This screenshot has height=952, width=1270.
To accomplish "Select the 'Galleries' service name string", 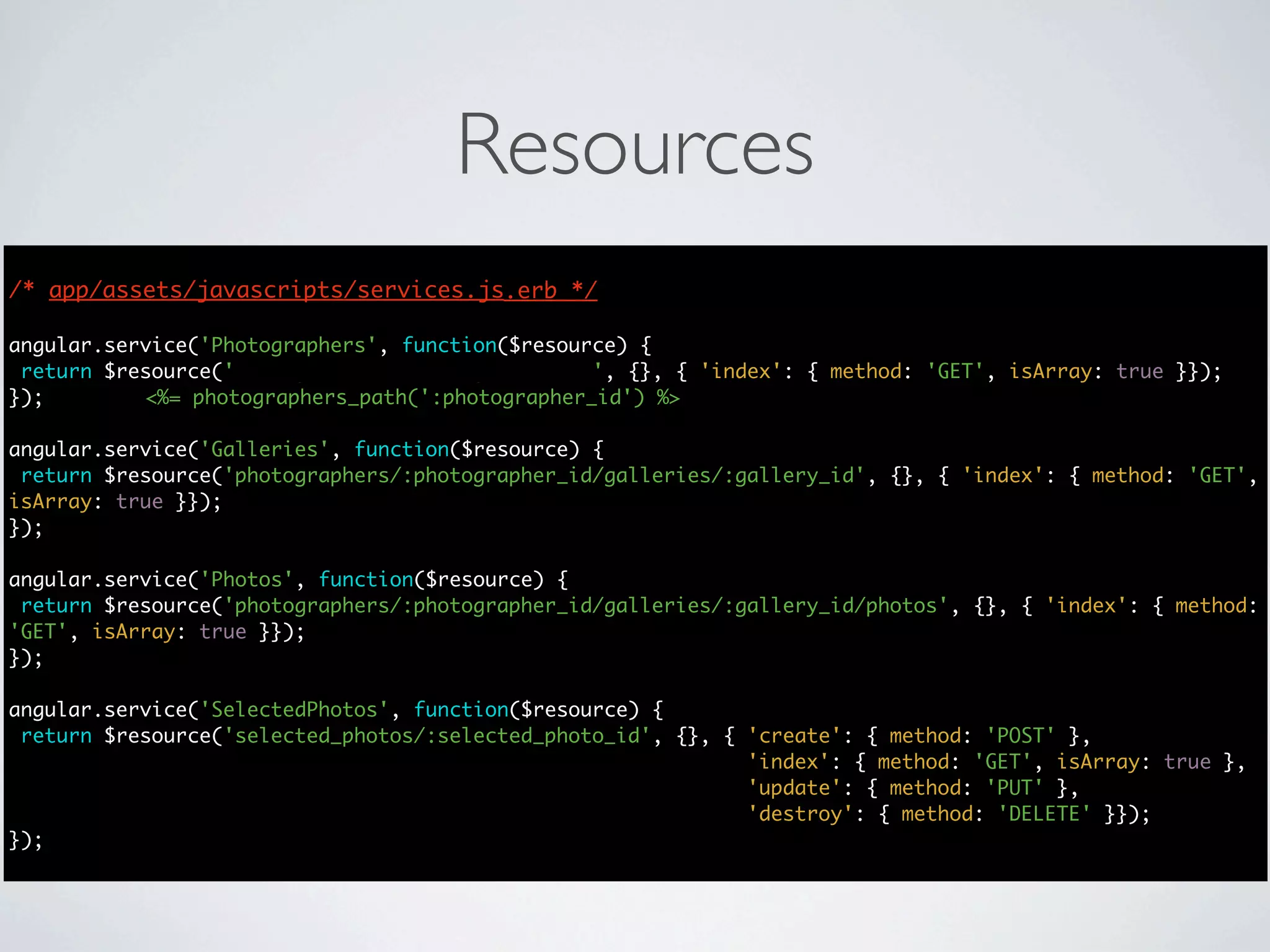I will click(x=264, y=449).
